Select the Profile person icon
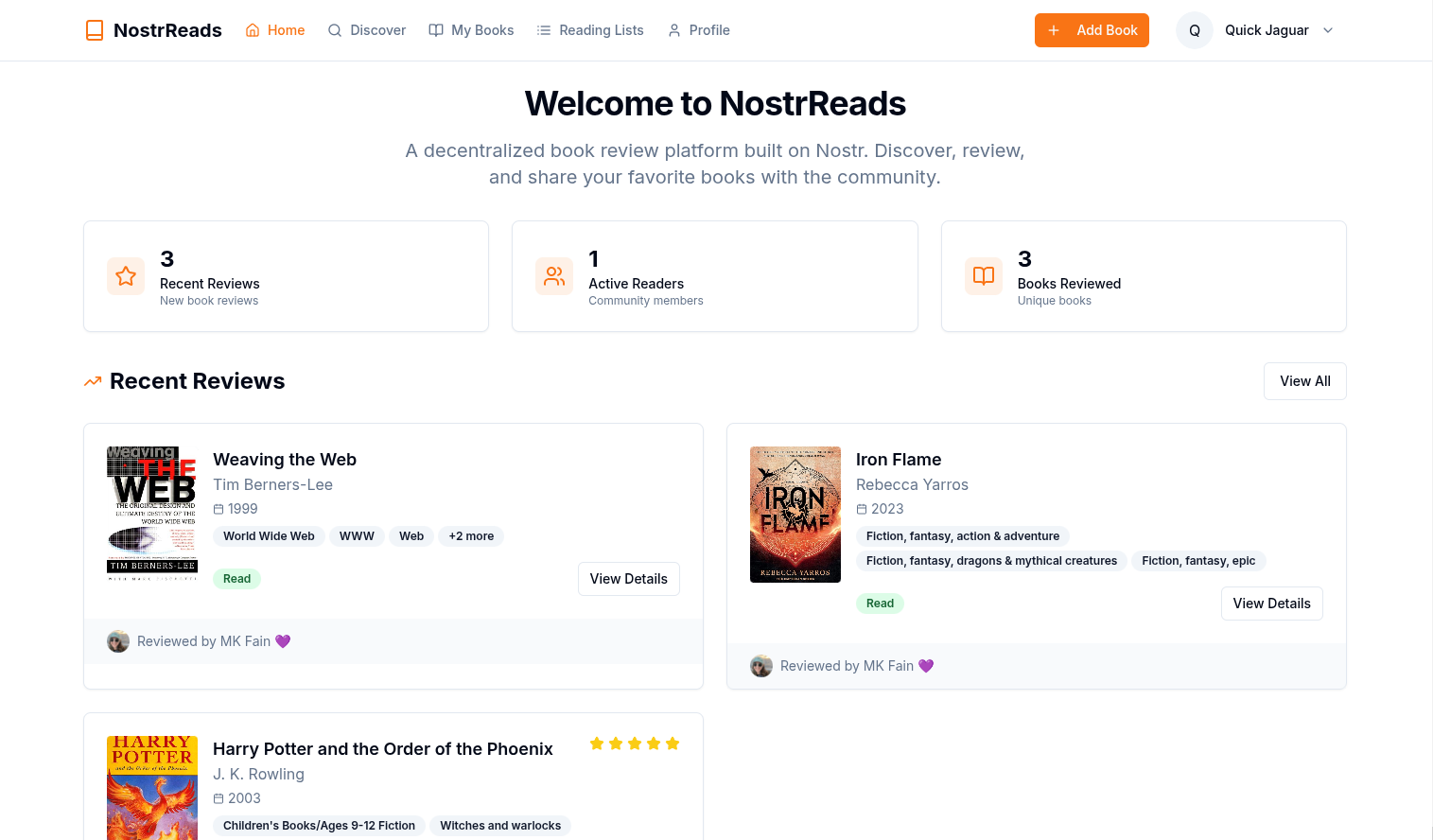The image size is (1433, 840). pyautogui.click(x=673, y=30)
